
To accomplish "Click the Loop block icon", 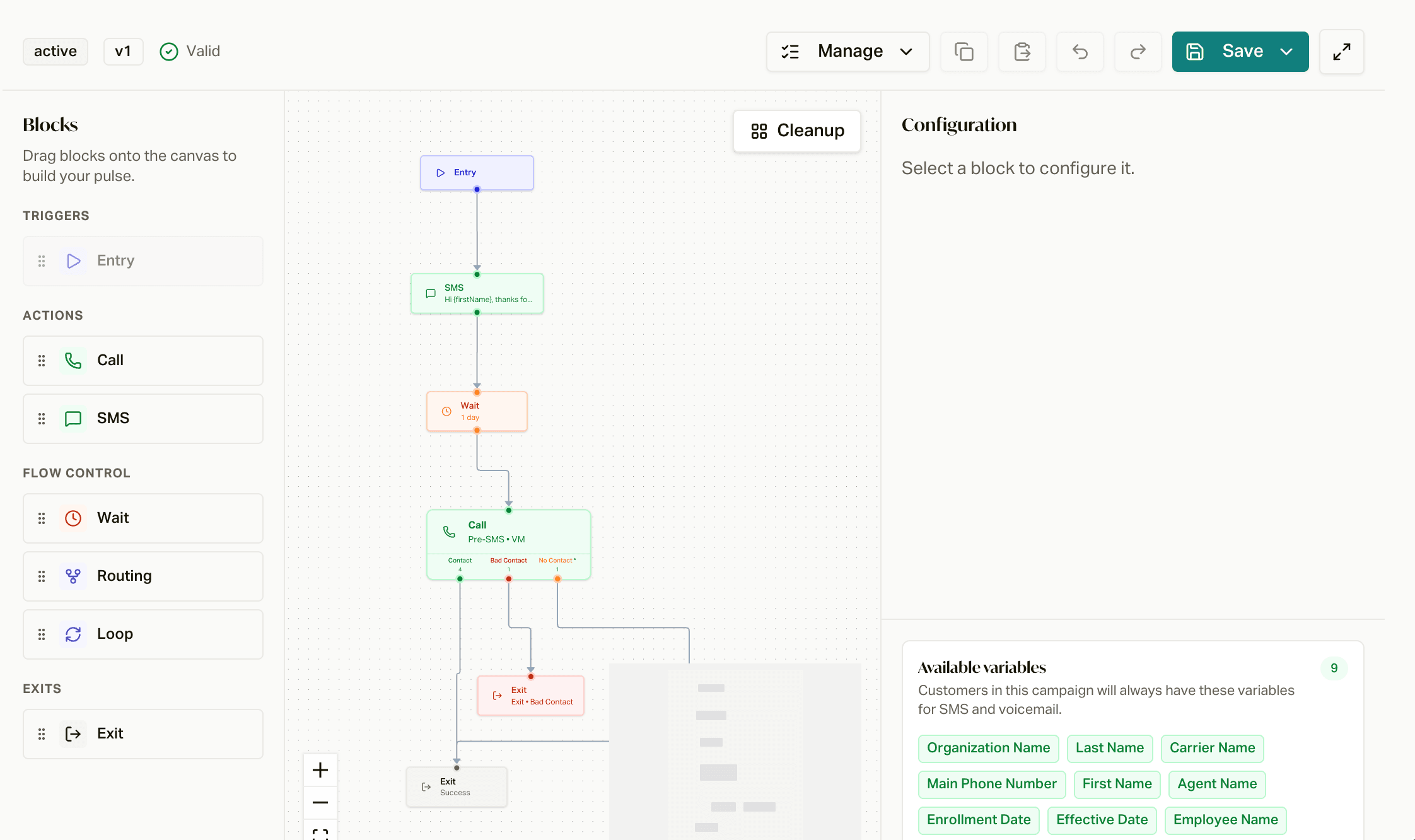I will 73,634.
